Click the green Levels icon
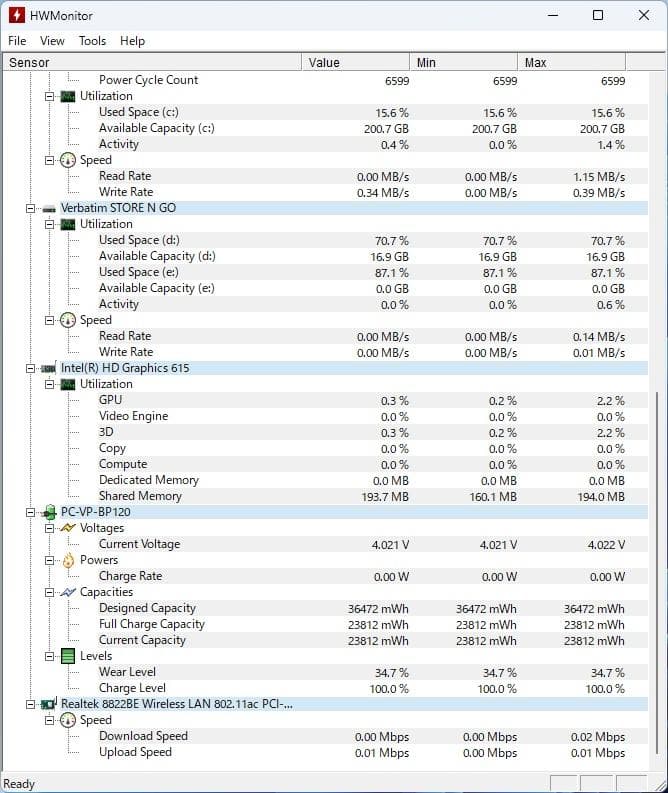 coord(68,656)
